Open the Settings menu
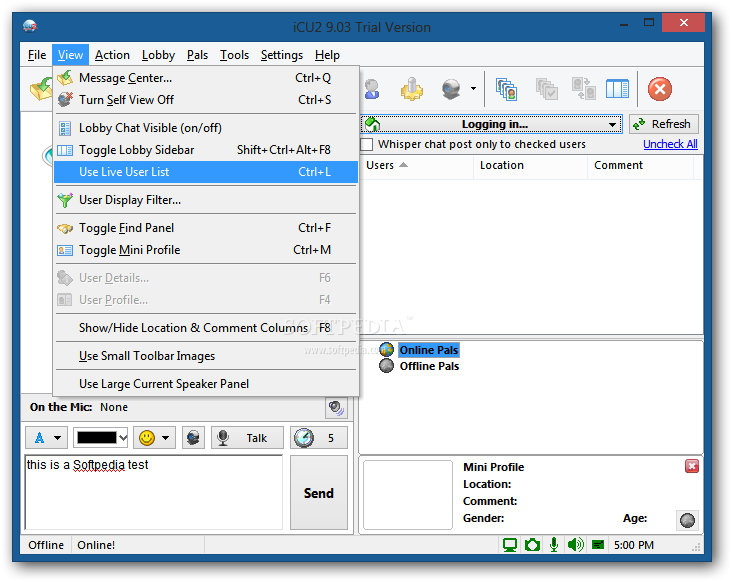732x582 pixels. [x=282, y=55]
